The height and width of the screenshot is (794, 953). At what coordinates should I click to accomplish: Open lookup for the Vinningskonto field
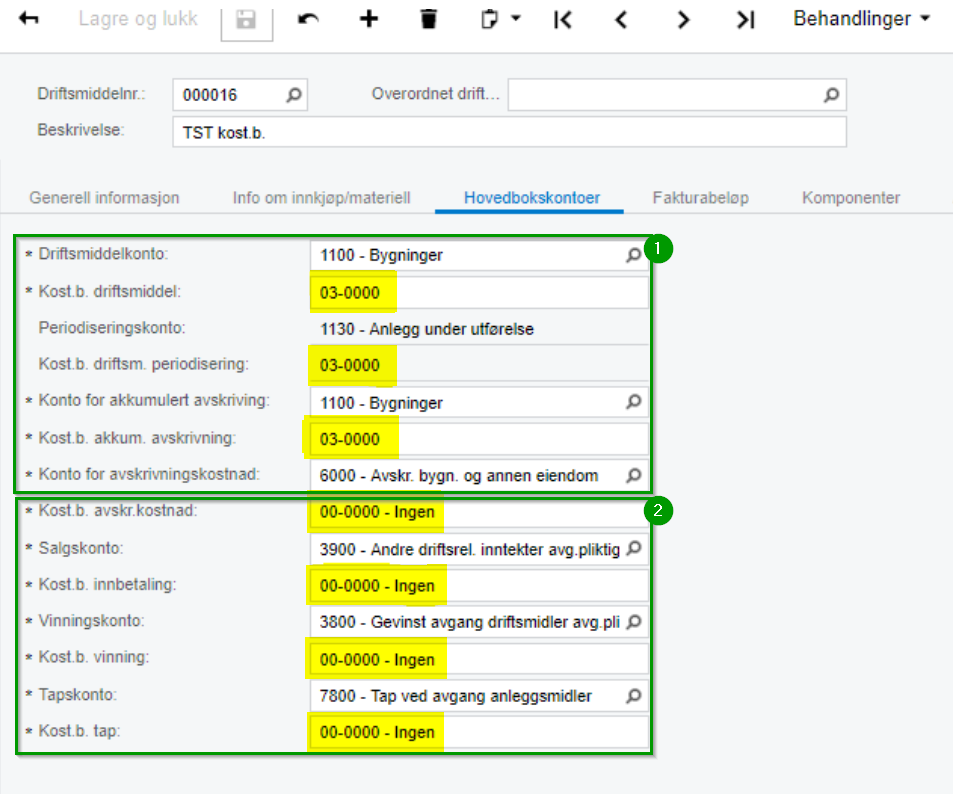[x=634, y=621]
